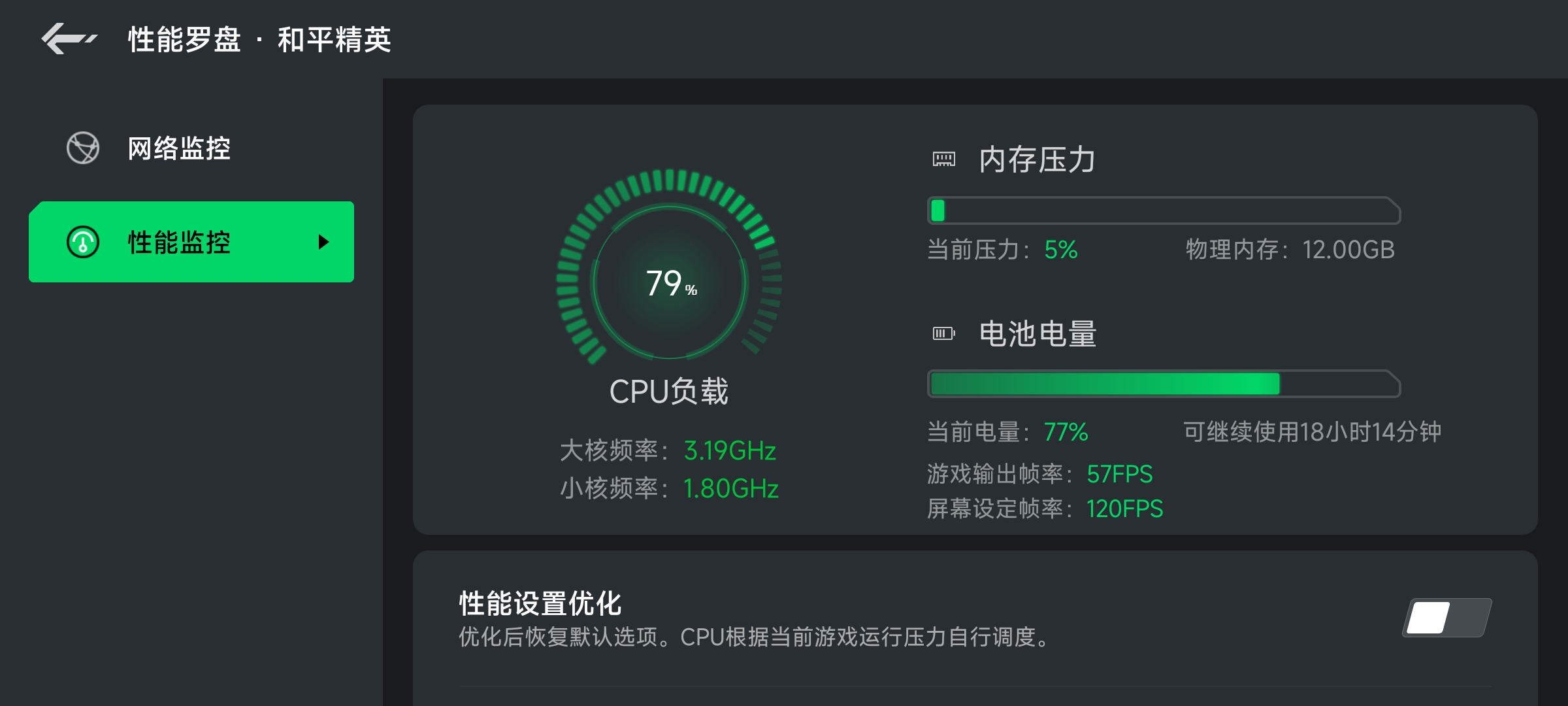Click the battery level icon
The height and width of the screenshot is (706, 1568).
click(x=943, y=333)
